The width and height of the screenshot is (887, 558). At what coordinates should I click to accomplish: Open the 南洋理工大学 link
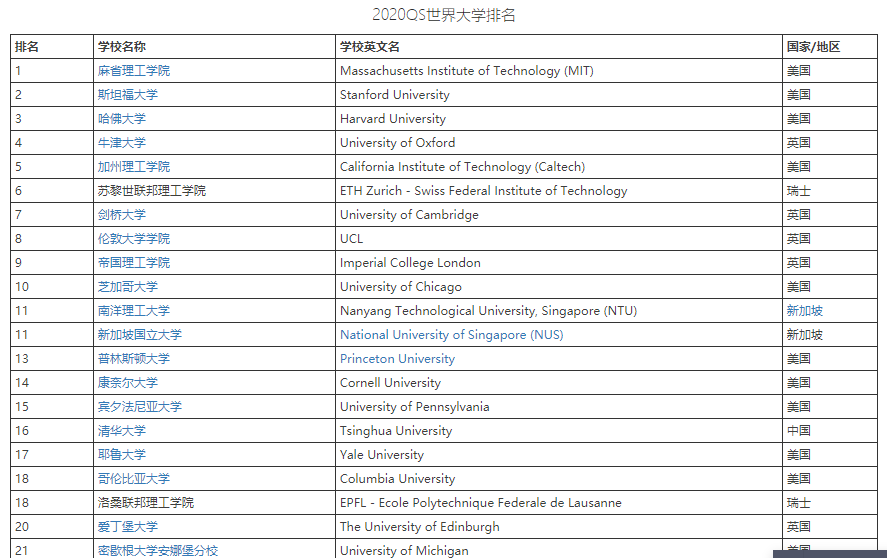tap(134, 311)
